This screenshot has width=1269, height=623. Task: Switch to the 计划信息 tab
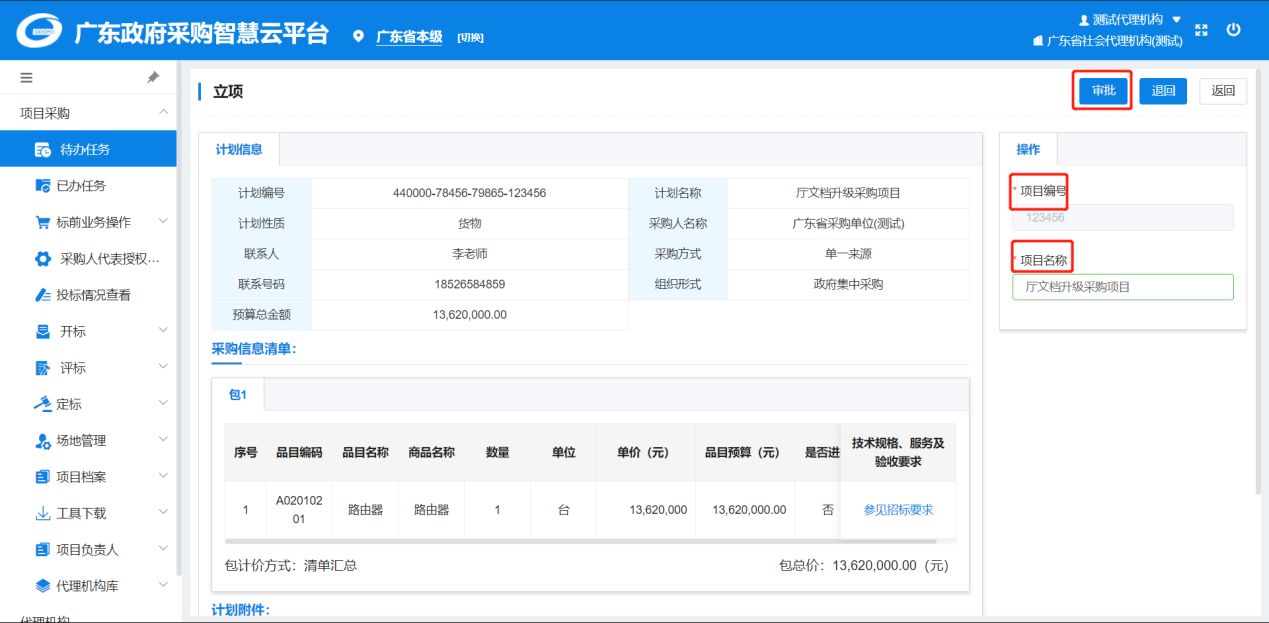239,150
